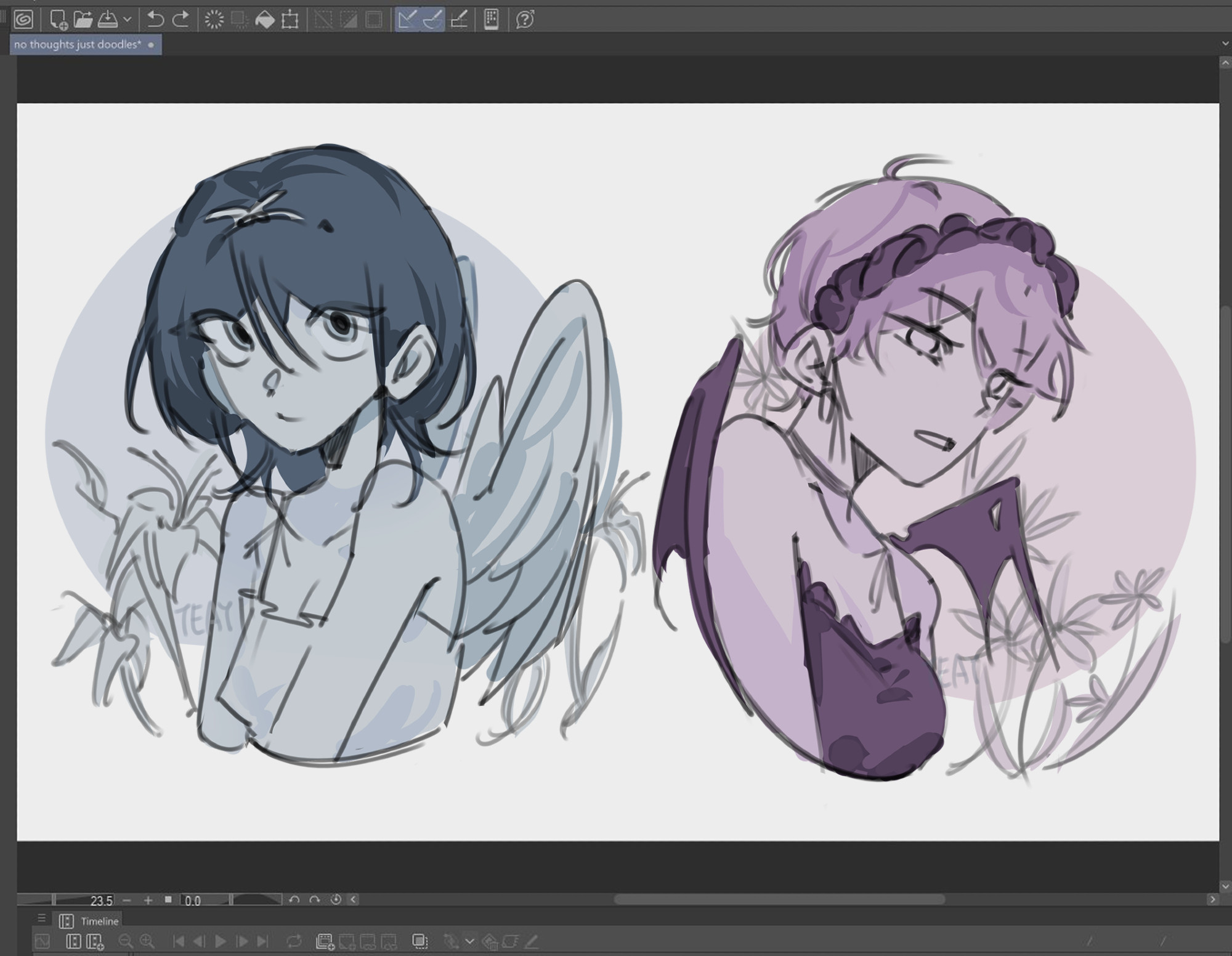Play the animation
The width and height of the screenshot is (1232, 956).
pyautogui.click(x=220, y=941)
